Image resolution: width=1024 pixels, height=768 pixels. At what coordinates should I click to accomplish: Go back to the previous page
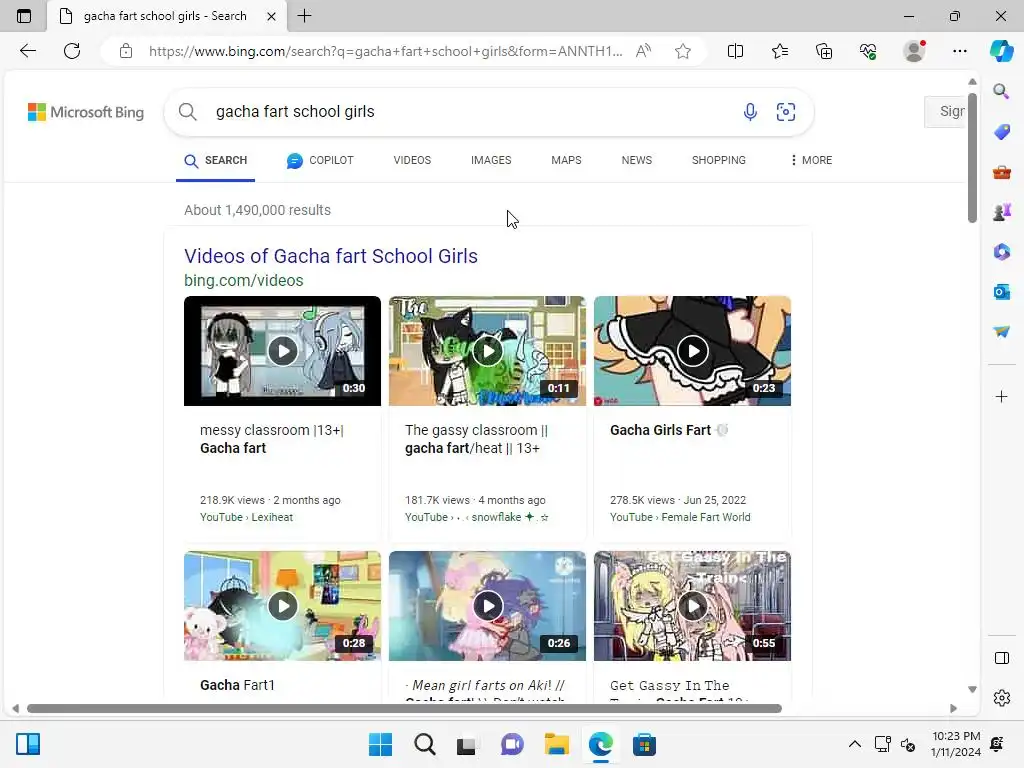tap(27, 51)
